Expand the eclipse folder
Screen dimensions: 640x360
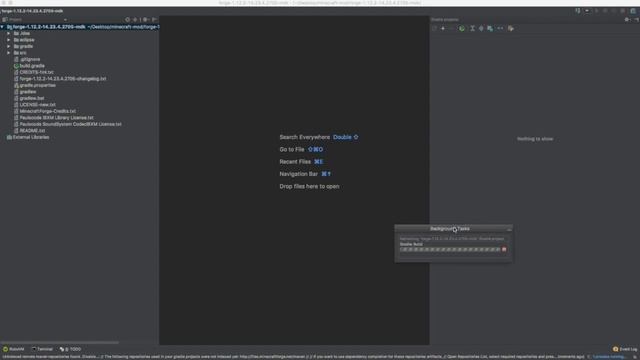9,40
